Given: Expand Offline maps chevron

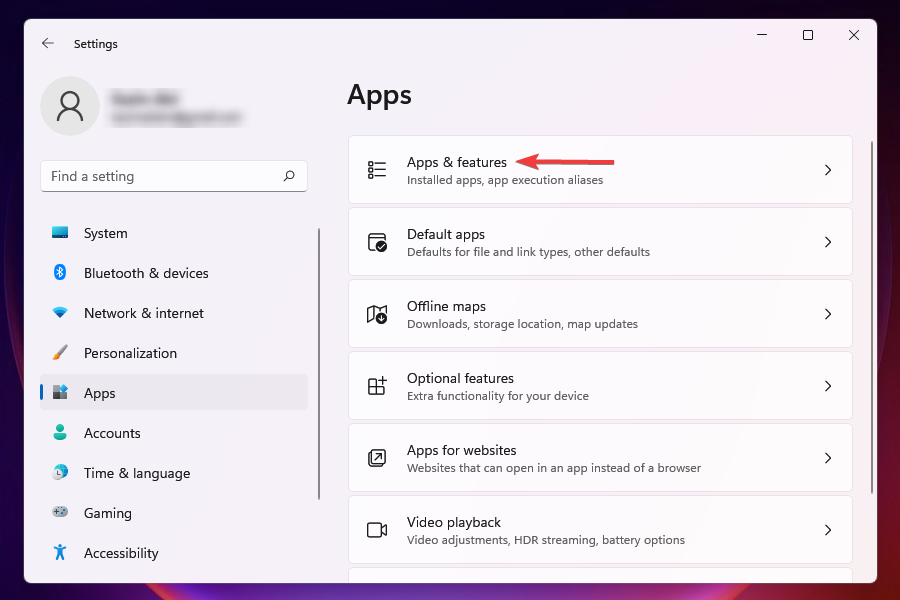Looking at the screenshot, I should pyautogui.click(x=828, y=314).
